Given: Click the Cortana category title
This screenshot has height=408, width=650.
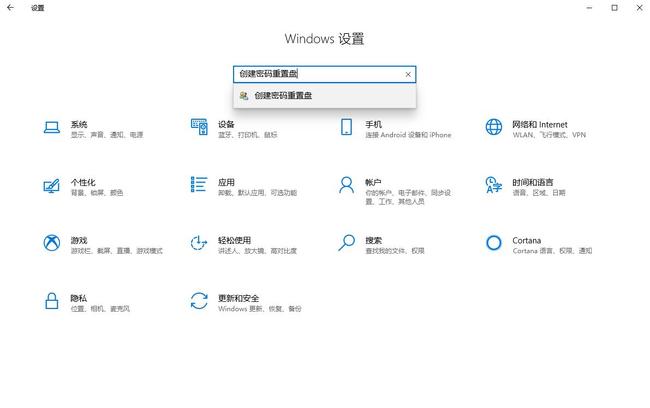Looking at the screenshot, I should pos(526,240).
